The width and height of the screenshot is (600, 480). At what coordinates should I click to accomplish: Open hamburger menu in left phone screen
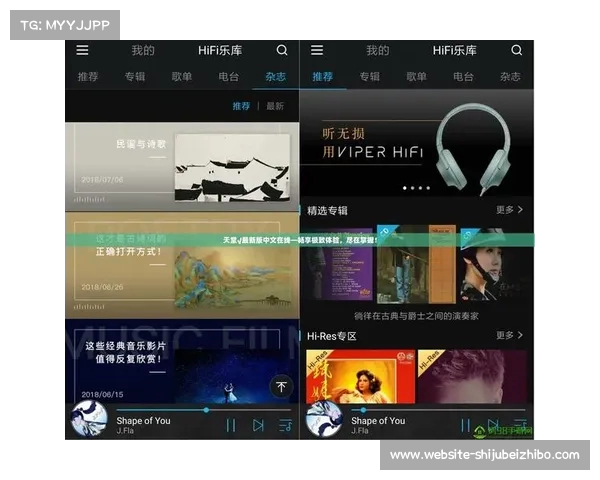click(82, 50)
